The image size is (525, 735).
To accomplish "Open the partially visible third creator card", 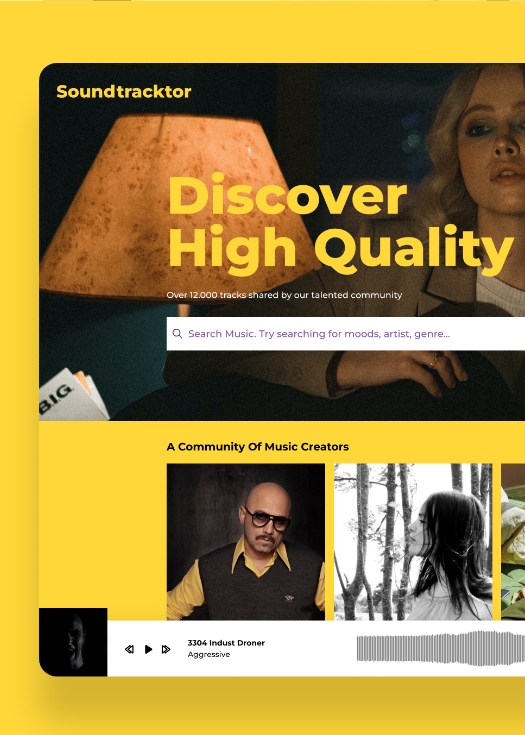I will point(513,541).
